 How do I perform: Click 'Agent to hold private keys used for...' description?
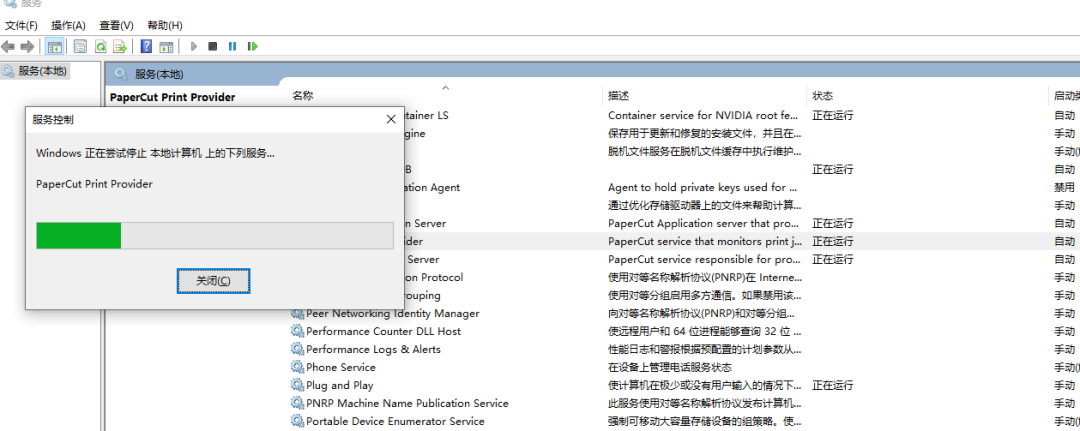click(703, 187)
